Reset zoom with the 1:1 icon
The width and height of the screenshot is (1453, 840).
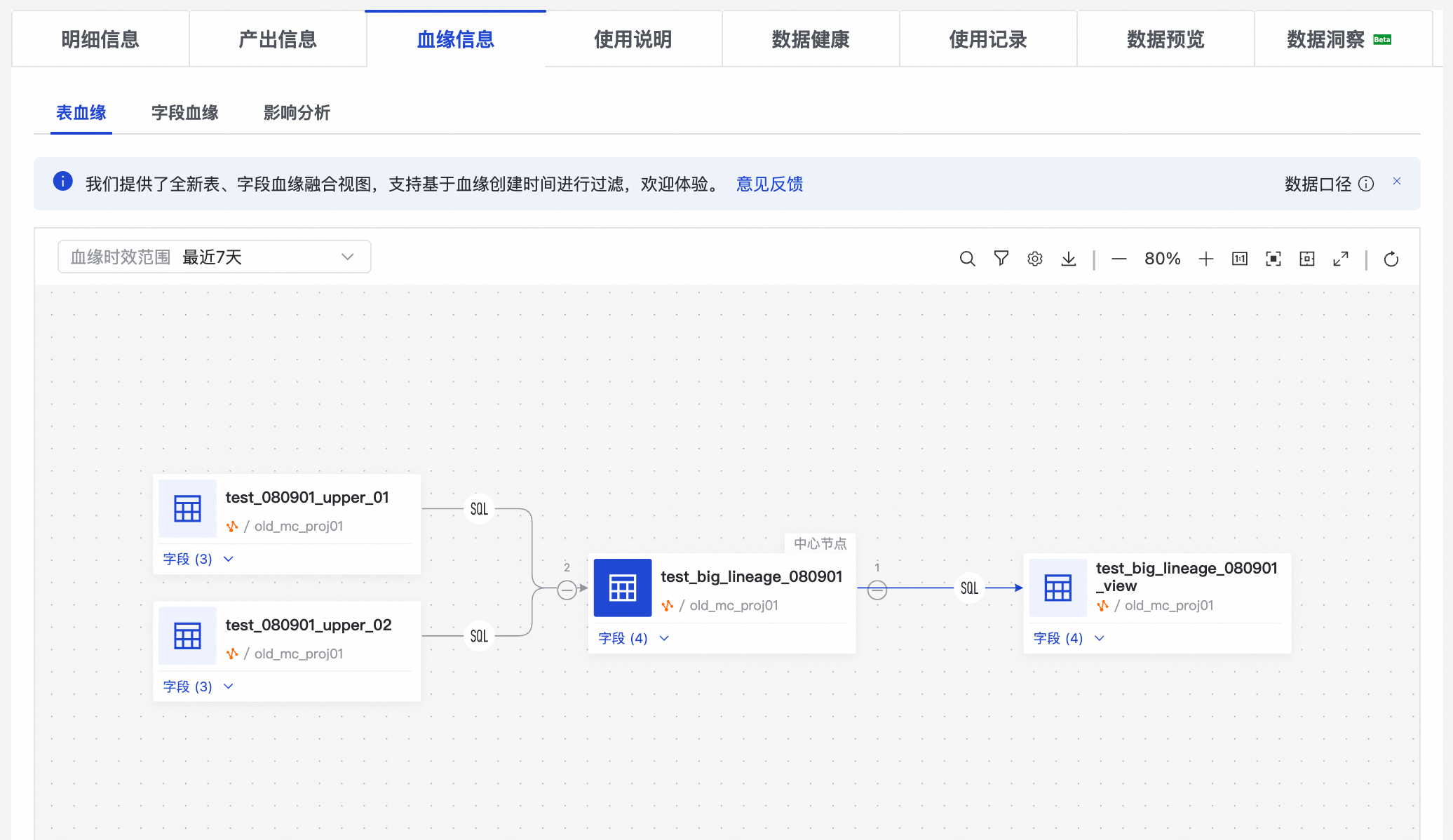point(1239,259)
